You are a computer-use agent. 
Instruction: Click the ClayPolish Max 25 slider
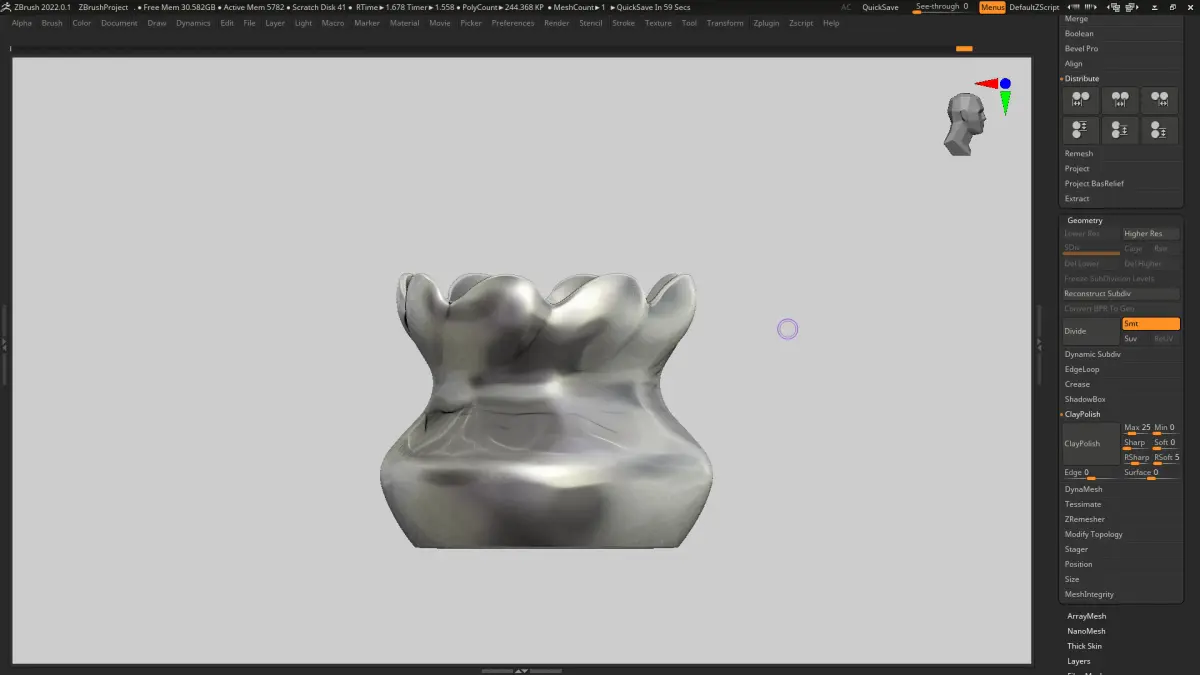(x=1136, y=429)
